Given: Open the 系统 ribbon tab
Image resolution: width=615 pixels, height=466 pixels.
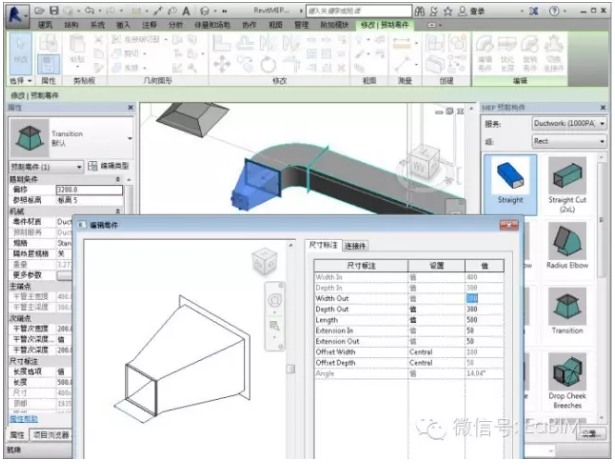Looking at the screenshot, I should pyautogui.click(x=97, y=25).
